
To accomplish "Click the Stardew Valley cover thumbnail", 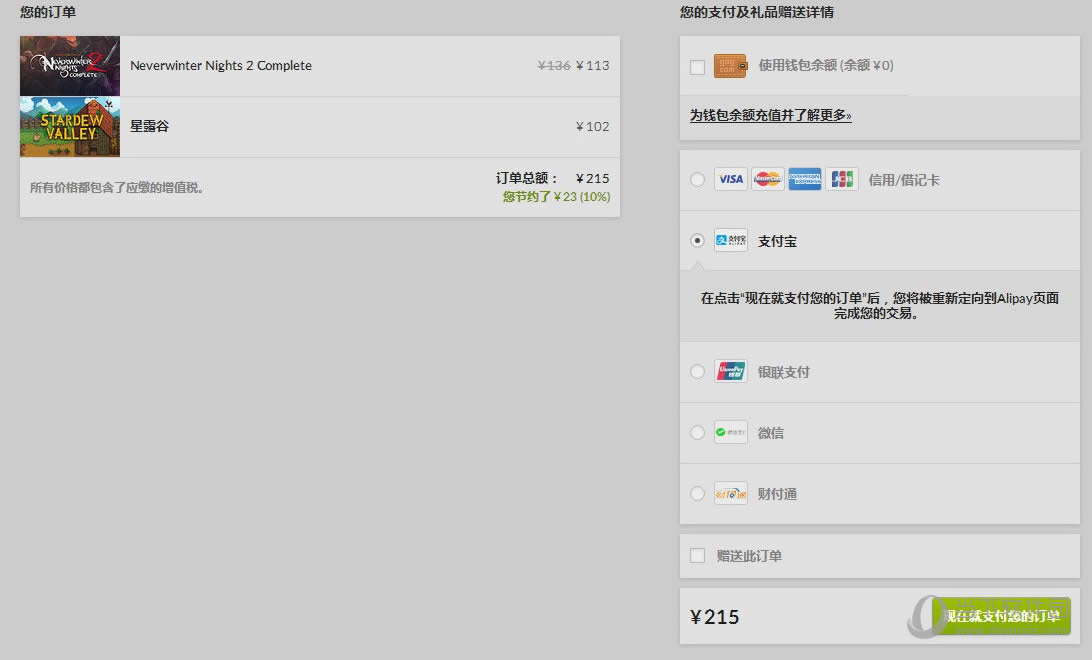I will tap(70, 127).
